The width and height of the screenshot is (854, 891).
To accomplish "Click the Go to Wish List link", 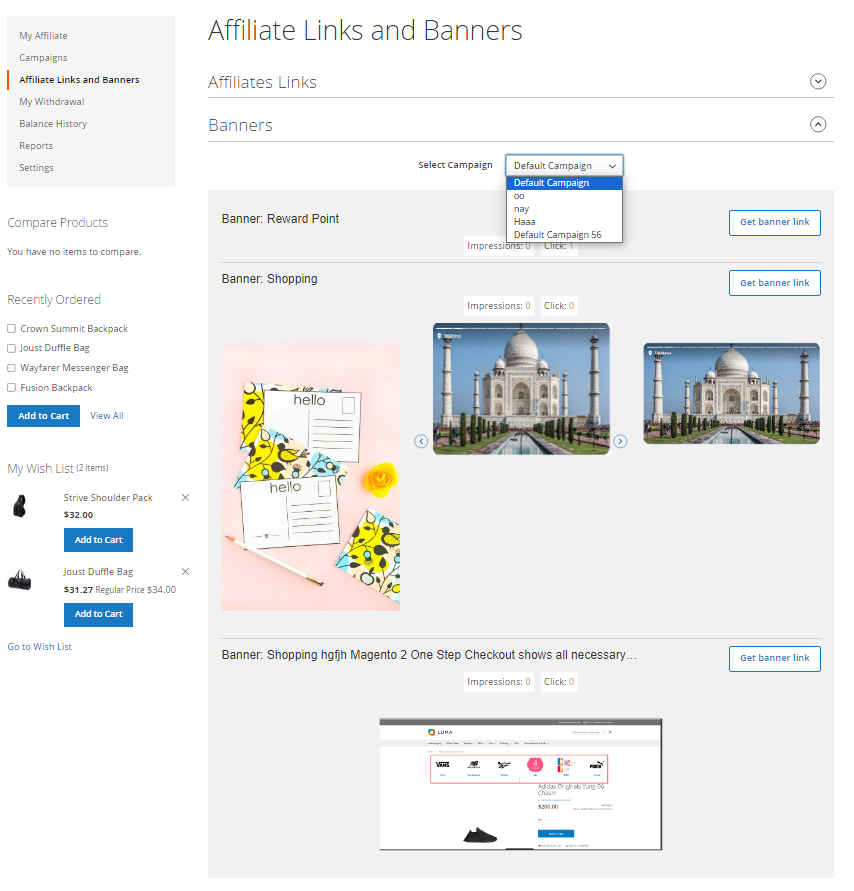I will coord(40,647).
